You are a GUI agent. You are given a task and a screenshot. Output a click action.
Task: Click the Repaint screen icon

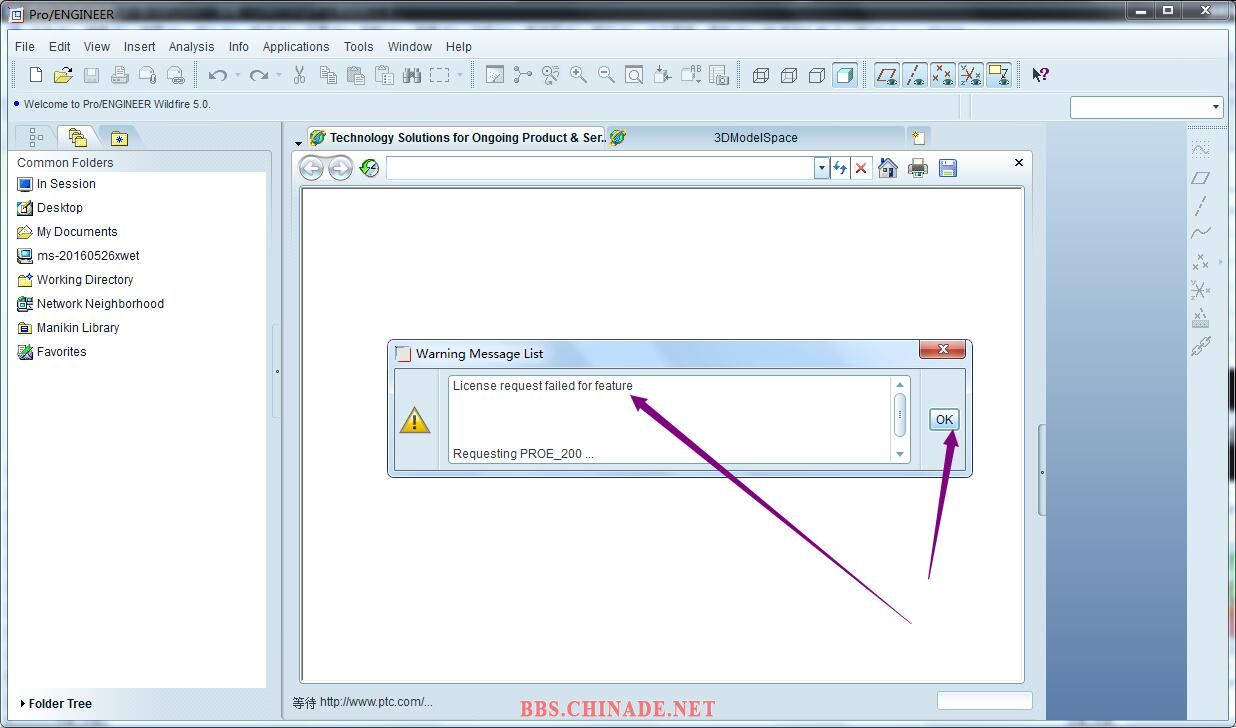point(494,75)
